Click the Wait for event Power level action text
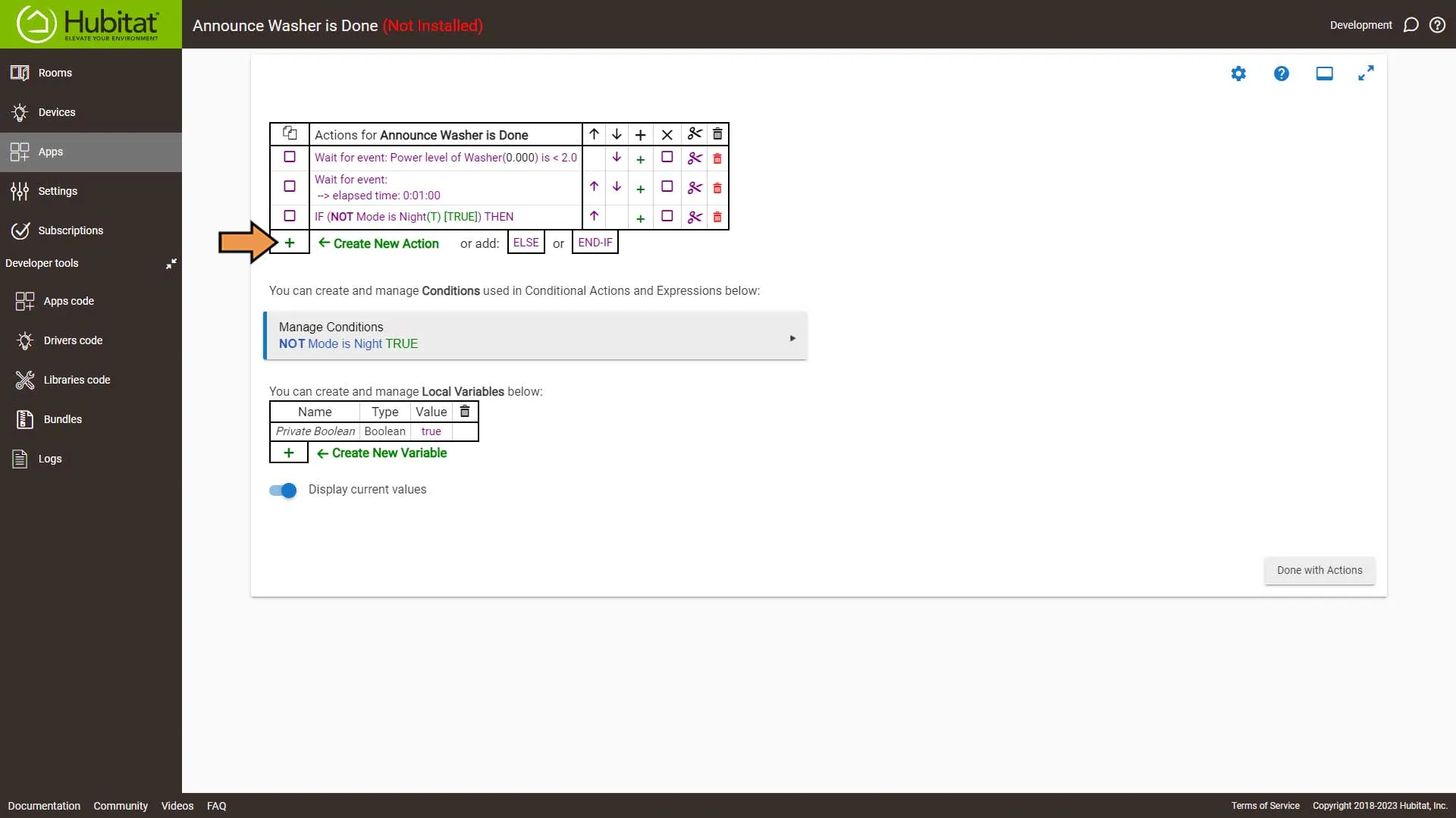This screenshot has height=818, width=1456. point(446,158)
